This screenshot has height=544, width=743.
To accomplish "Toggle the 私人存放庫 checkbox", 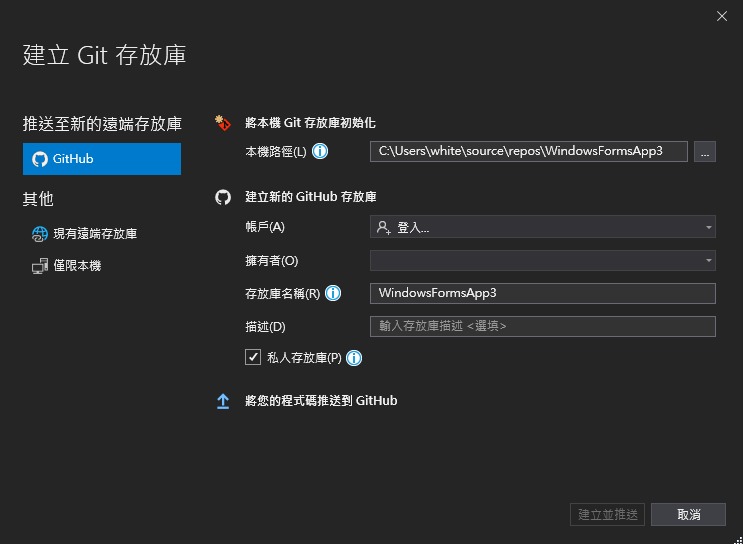I will pos(253,357).
